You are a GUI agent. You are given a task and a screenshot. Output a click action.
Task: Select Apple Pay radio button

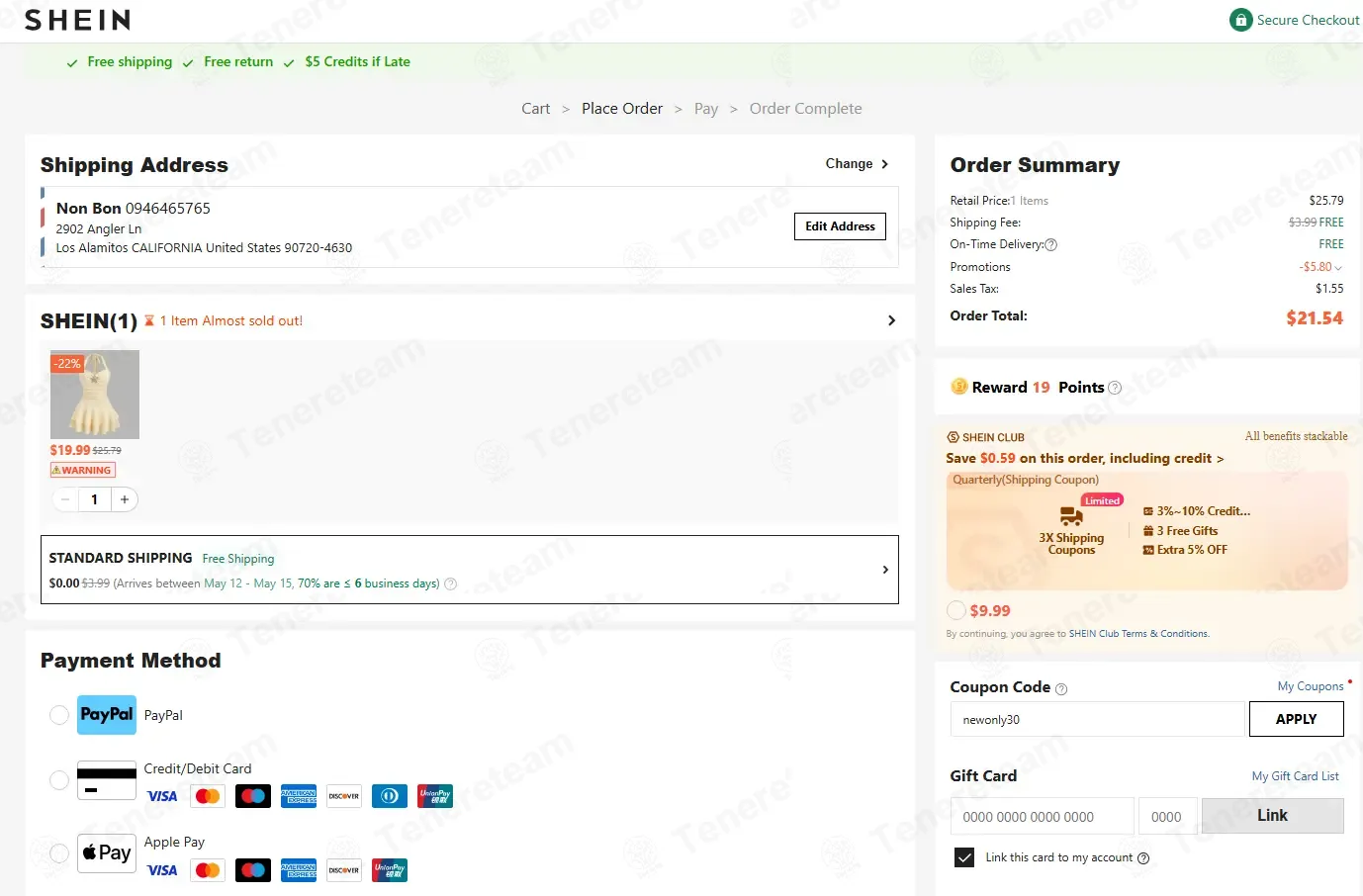(59, 852)
